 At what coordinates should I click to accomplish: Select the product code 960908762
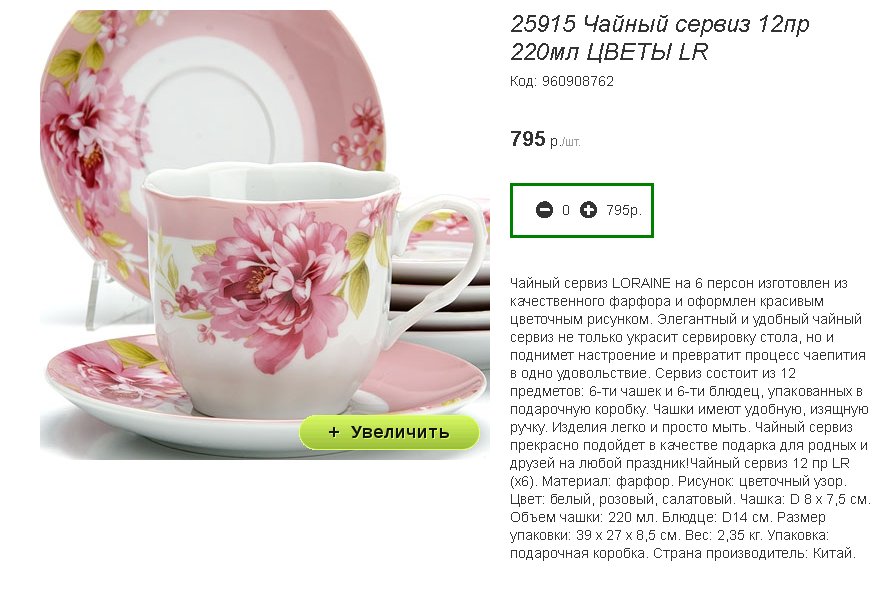578,82
